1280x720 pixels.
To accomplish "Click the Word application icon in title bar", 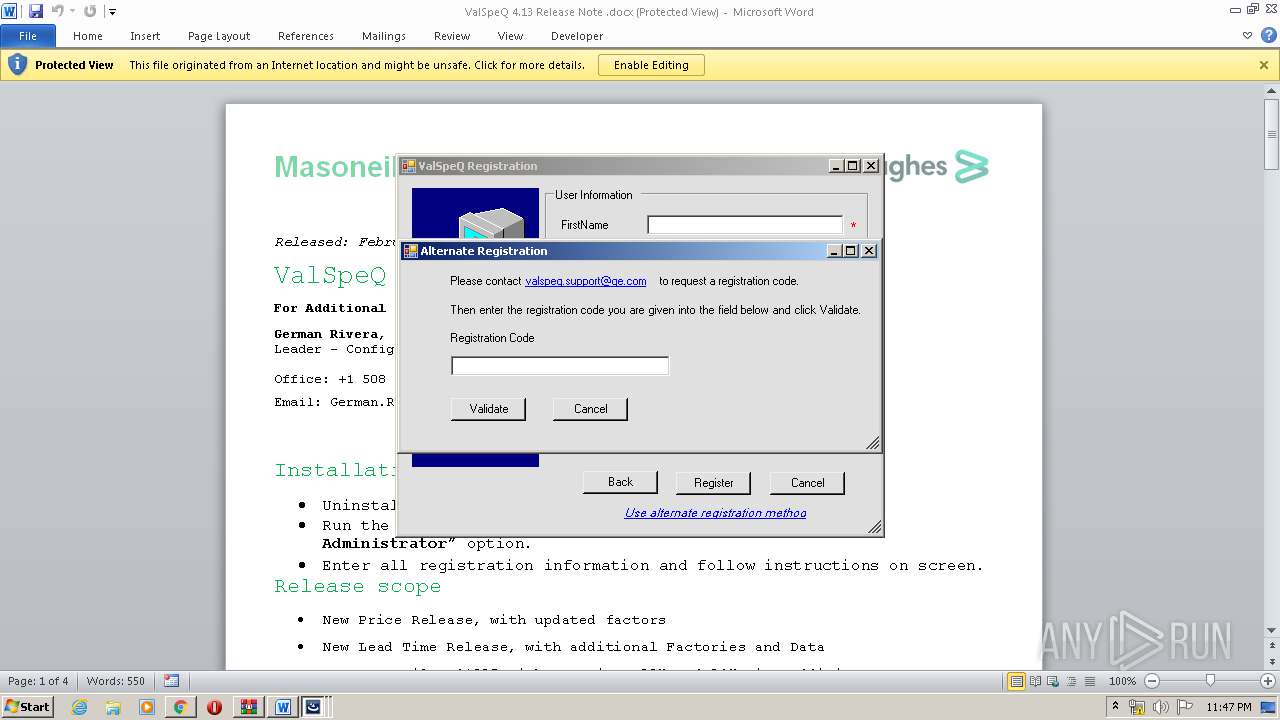I will tap(9, 11).
